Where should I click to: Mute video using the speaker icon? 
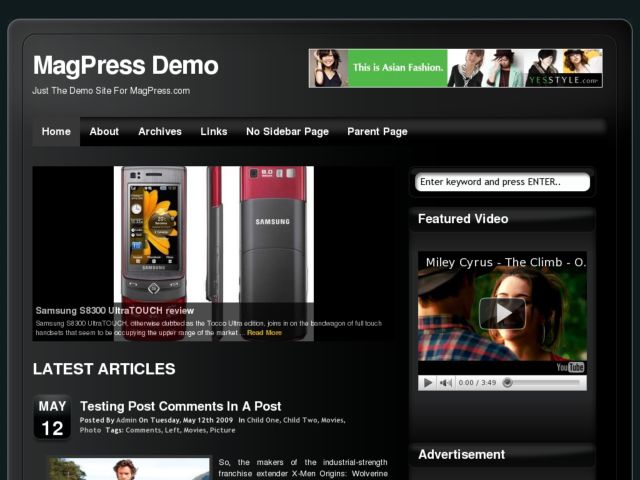tap(445, 383)
